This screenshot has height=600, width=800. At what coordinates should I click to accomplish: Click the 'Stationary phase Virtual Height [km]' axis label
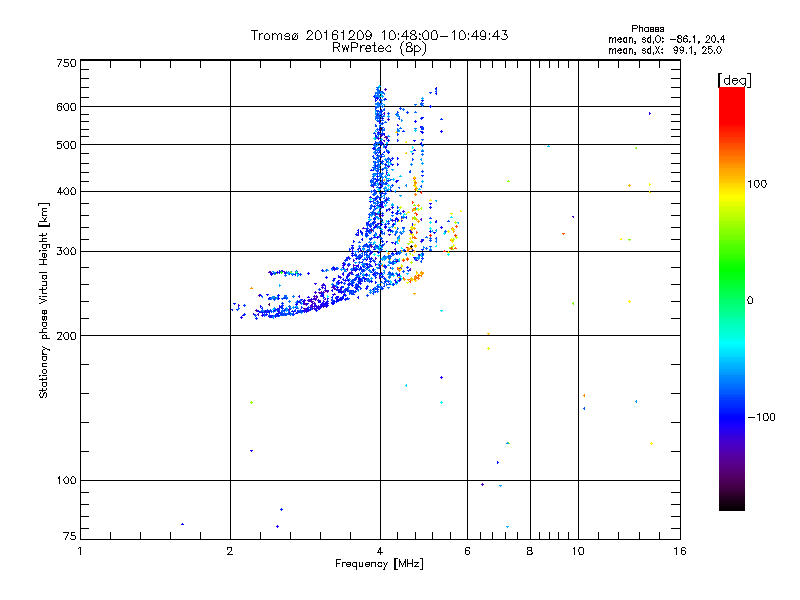coord(44,300)
